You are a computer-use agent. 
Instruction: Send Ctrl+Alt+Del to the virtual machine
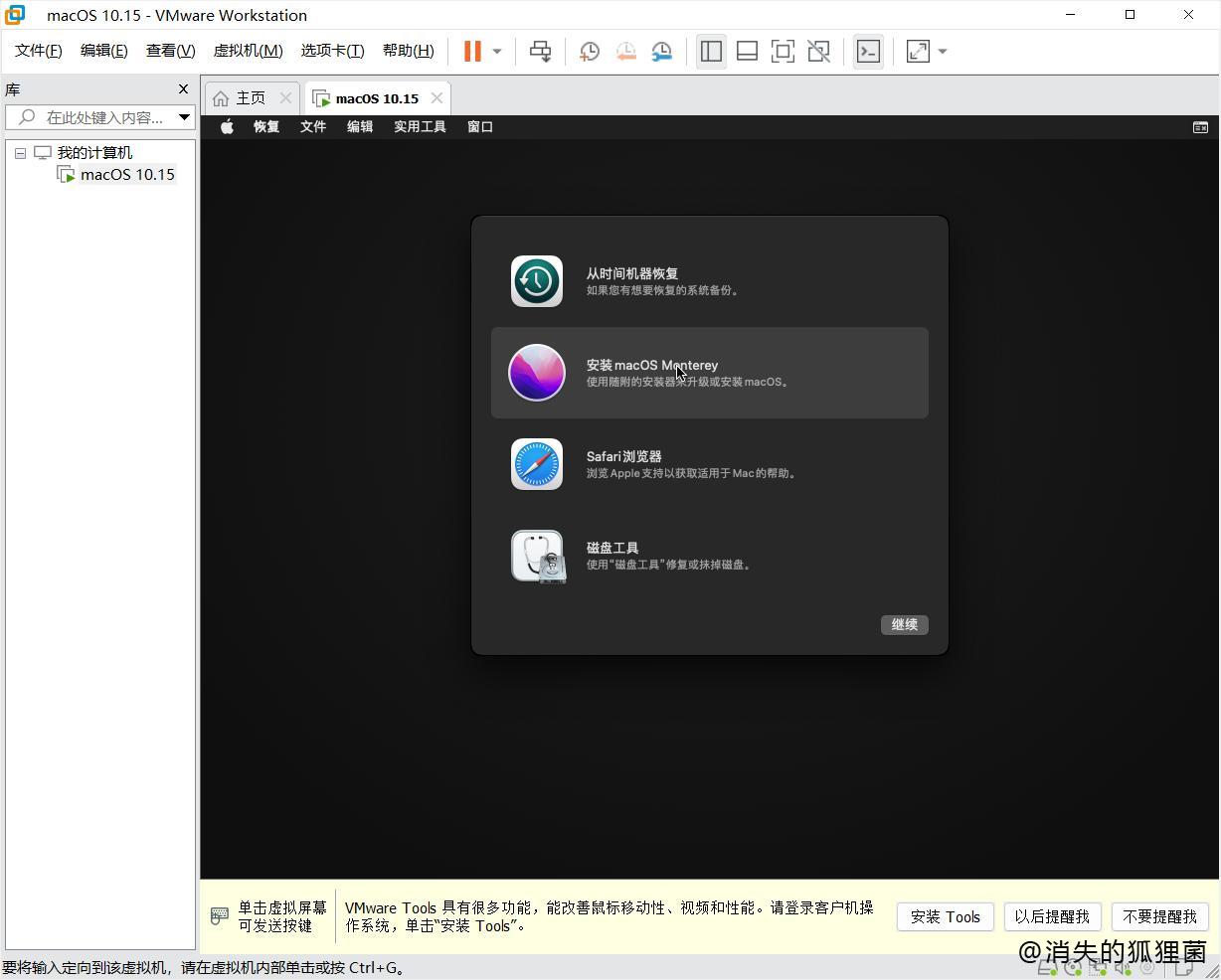click(540, 51)
